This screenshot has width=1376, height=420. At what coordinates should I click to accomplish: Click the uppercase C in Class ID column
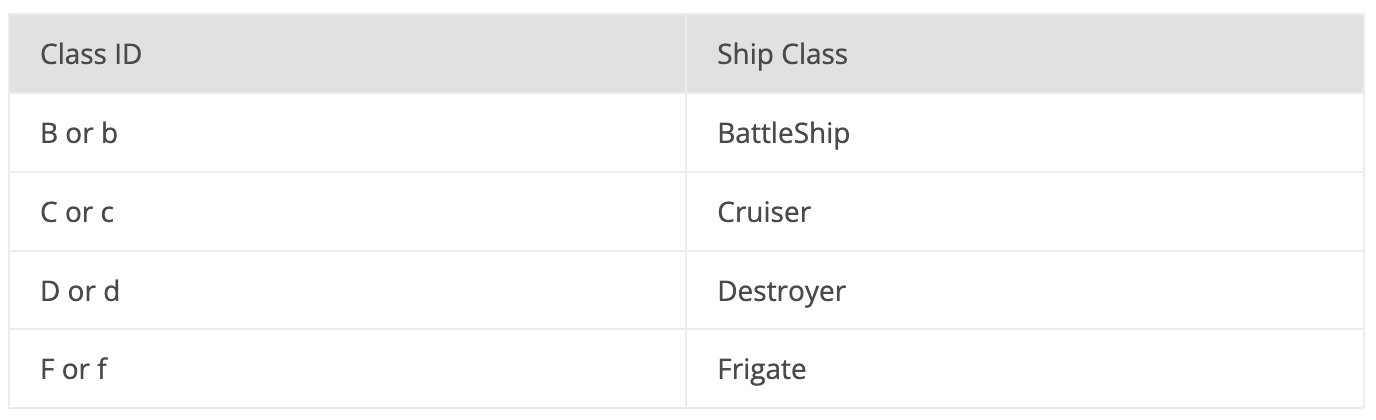(50, 212)
